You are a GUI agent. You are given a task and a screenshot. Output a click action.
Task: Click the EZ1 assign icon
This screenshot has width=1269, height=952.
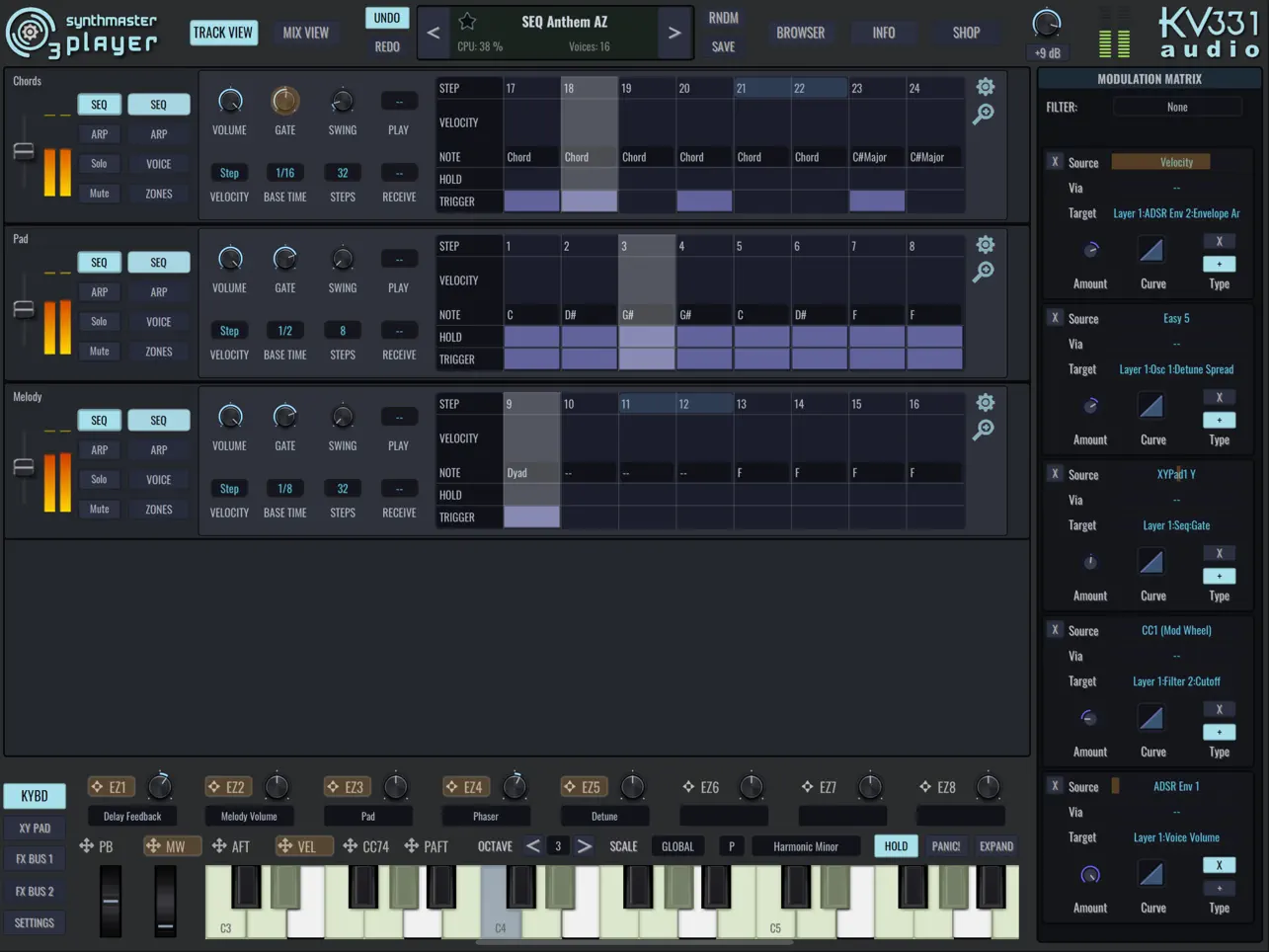tap(97, 787)
